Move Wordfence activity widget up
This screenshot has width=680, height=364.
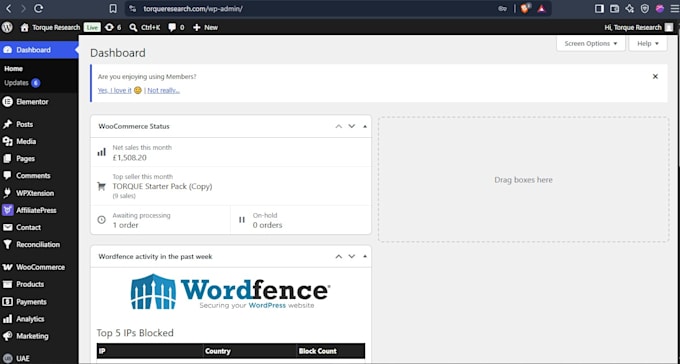[x=339, y=256]
